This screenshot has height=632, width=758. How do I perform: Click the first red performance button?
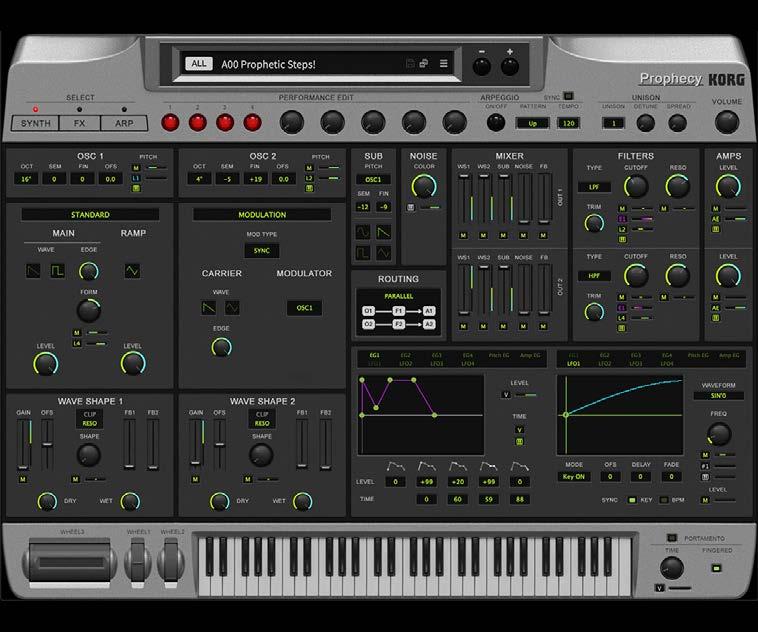coord(170,123)
